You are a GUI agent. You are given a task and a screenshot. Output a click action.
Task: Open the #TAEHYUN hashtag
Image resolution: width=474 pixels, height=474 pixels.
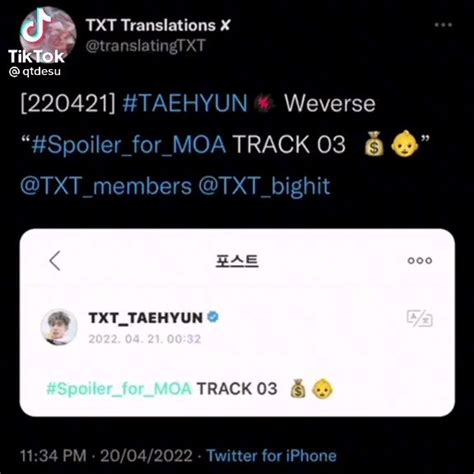[185, 103]
